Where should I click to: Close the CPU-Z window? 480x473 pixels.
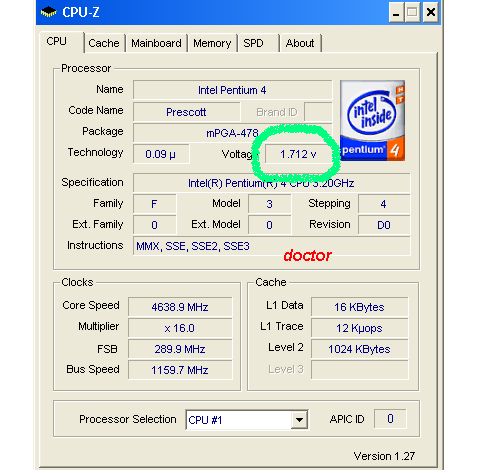click(431, 13)
